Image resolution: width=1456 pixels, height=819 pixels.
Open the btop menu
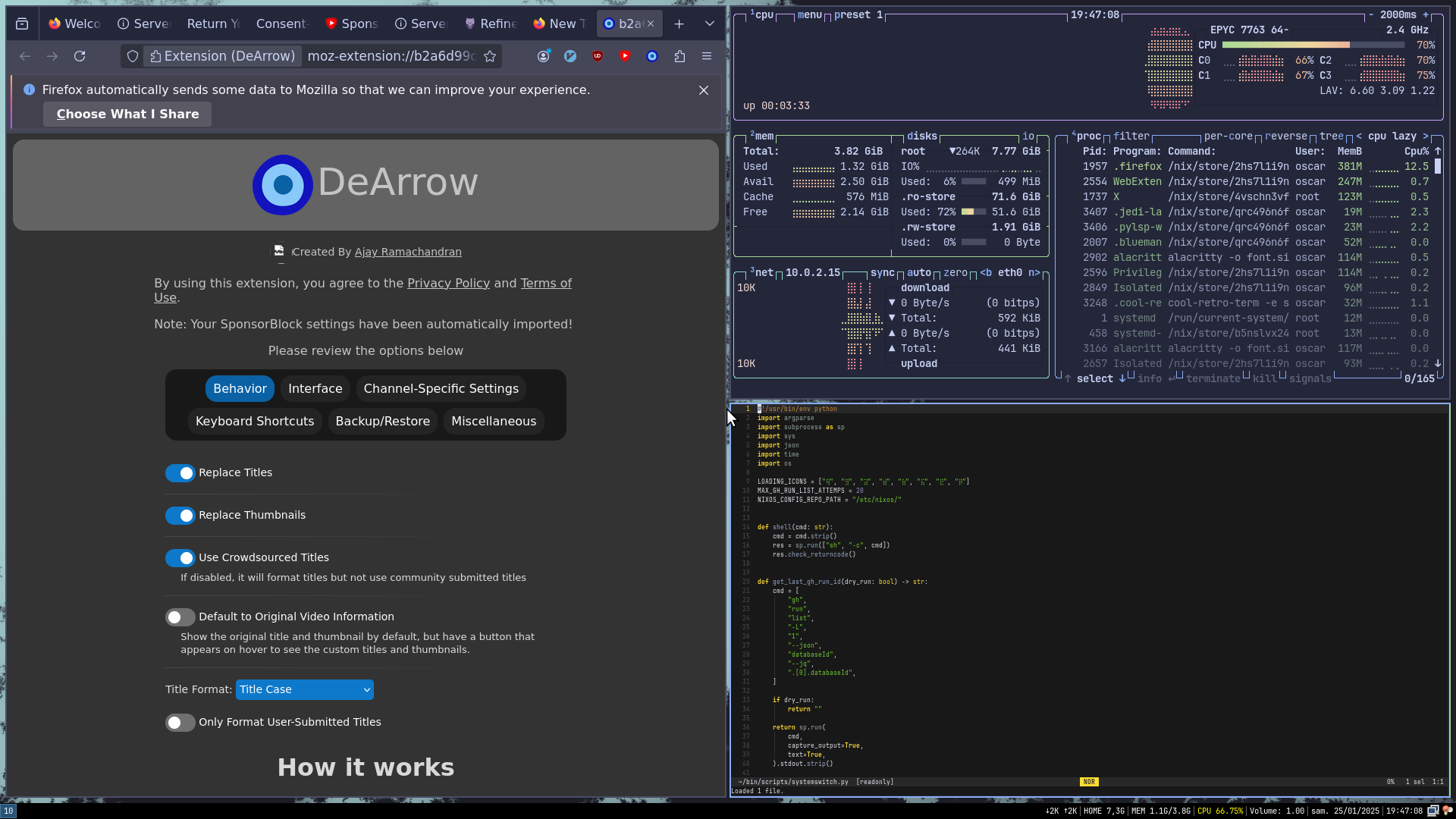tap(810, 14)
